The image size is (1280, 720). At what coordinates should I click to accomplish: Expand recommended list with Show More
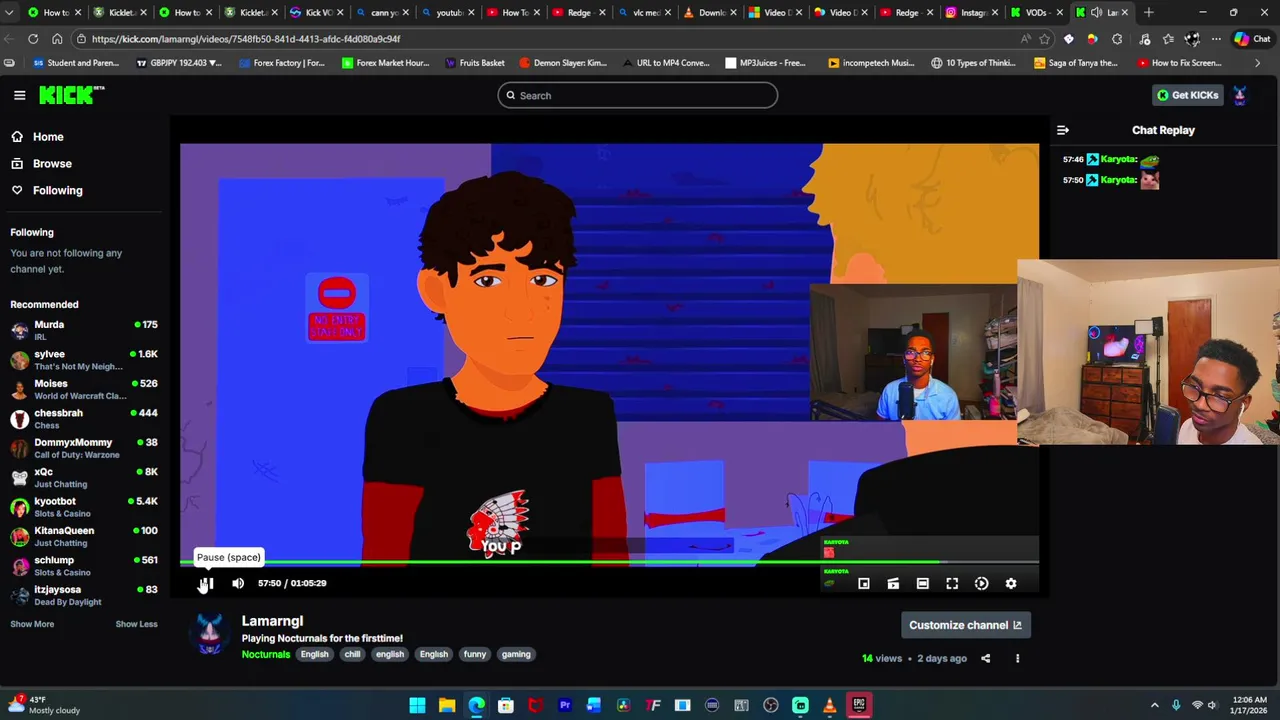point(32,624)
